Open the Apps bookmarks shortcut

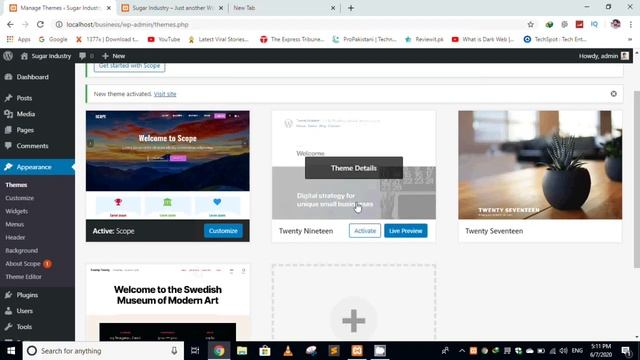[x=19, y=39]
